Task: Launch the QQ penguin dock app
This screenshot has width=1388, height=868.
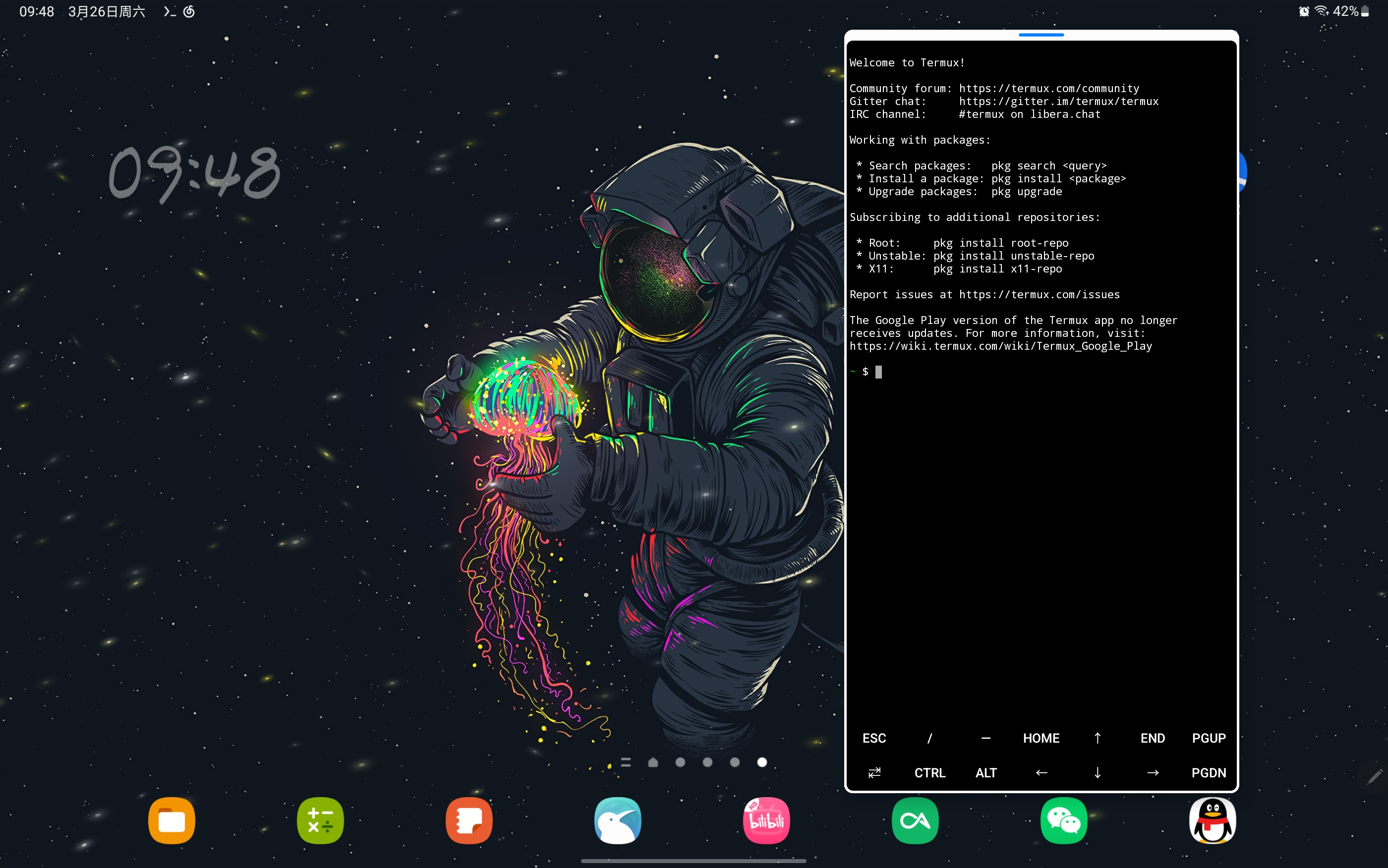Action: coord(1213,820)
